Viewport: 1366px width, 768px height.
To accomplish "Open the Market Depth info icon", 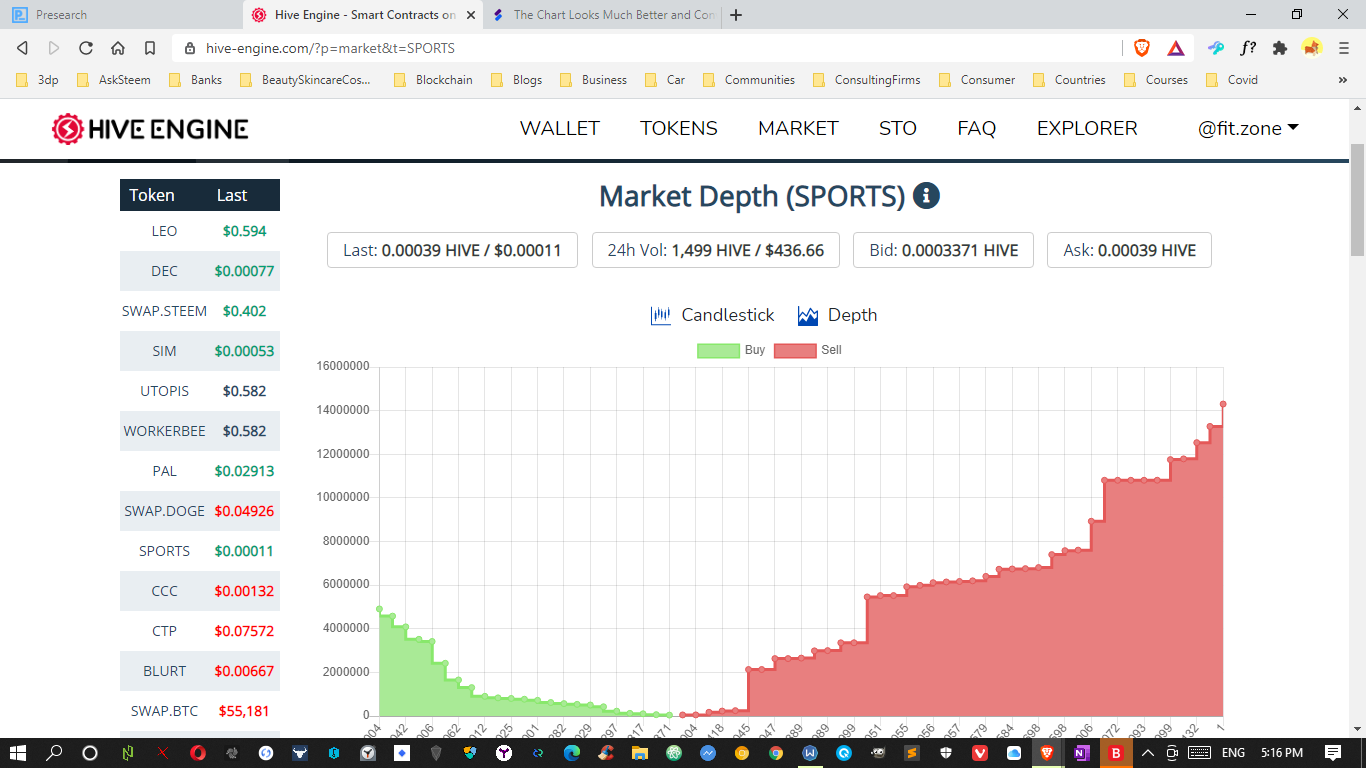I will pyautogui.click(x=926, y=196).
